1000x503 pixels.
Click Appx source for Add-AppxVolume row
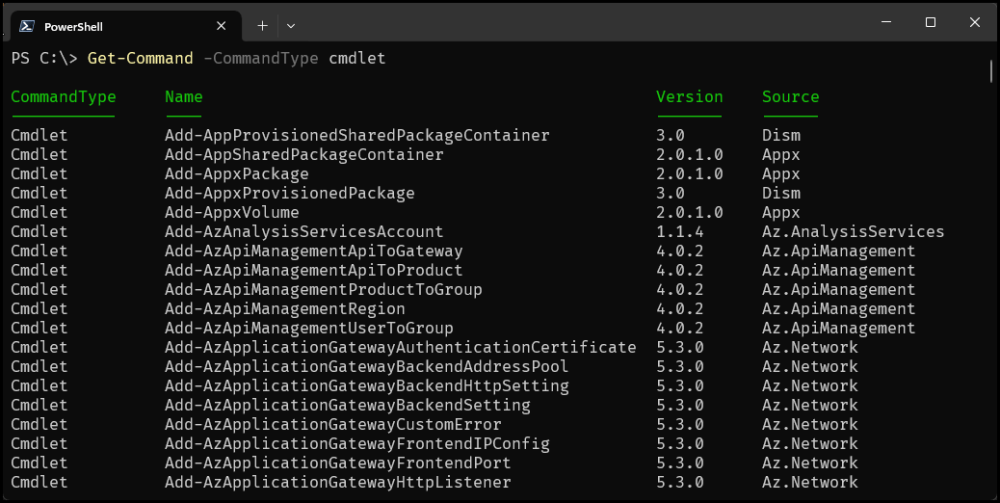(x=781, y=212)
